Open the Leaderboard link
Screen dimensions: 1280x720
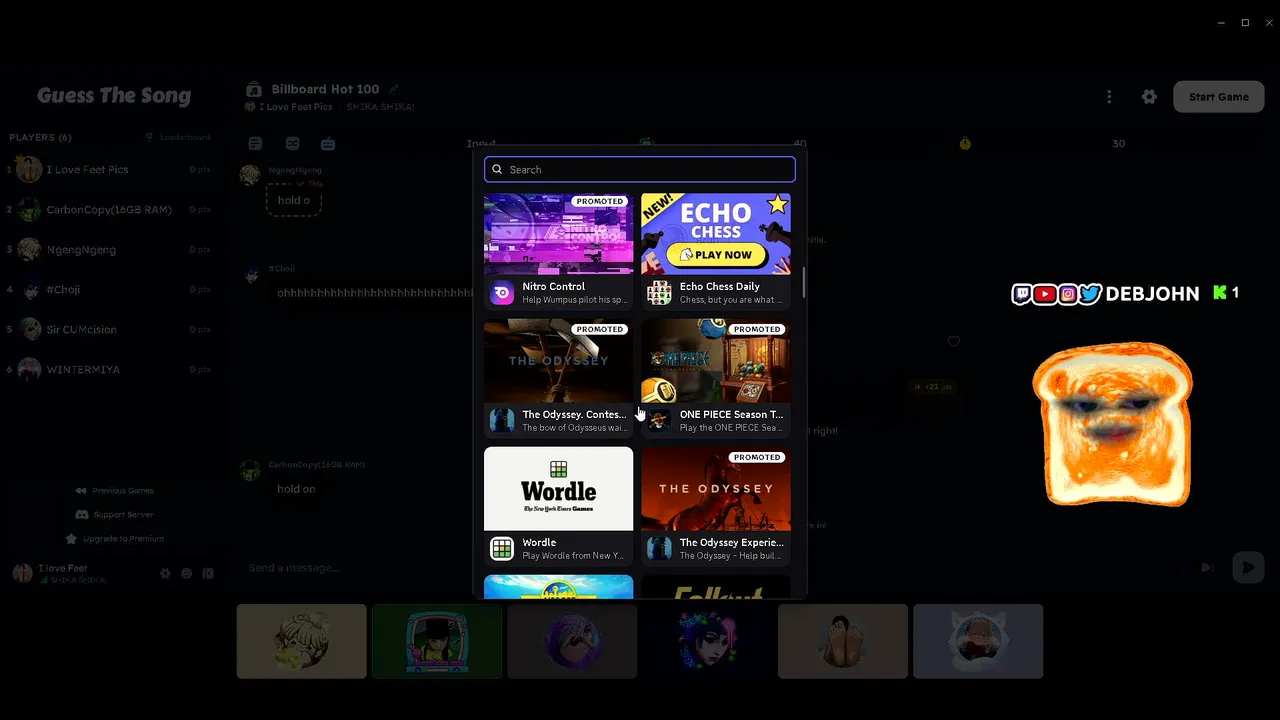tap(178, 137)
